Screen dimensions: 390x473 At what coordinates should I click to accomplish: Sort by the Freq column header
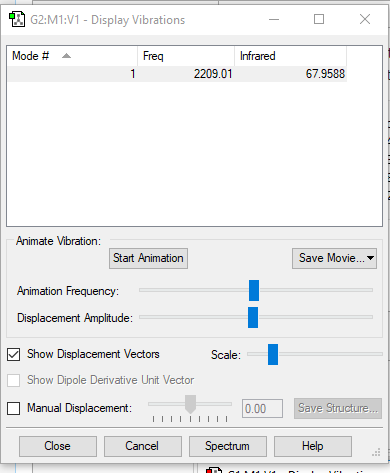click(x=186, y=56)
